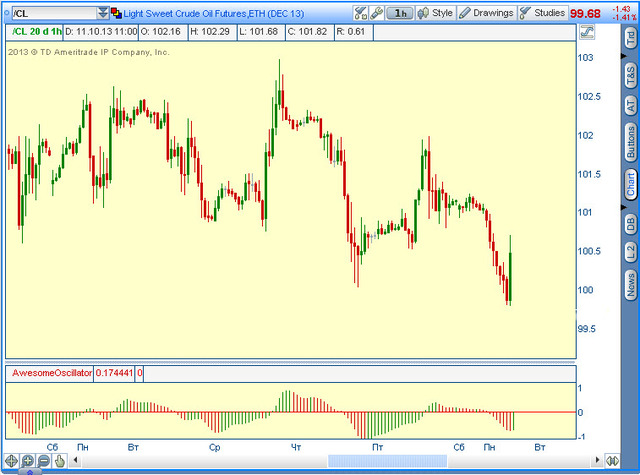Open the Studies button
Screen dimensions: 640x475
543,13
